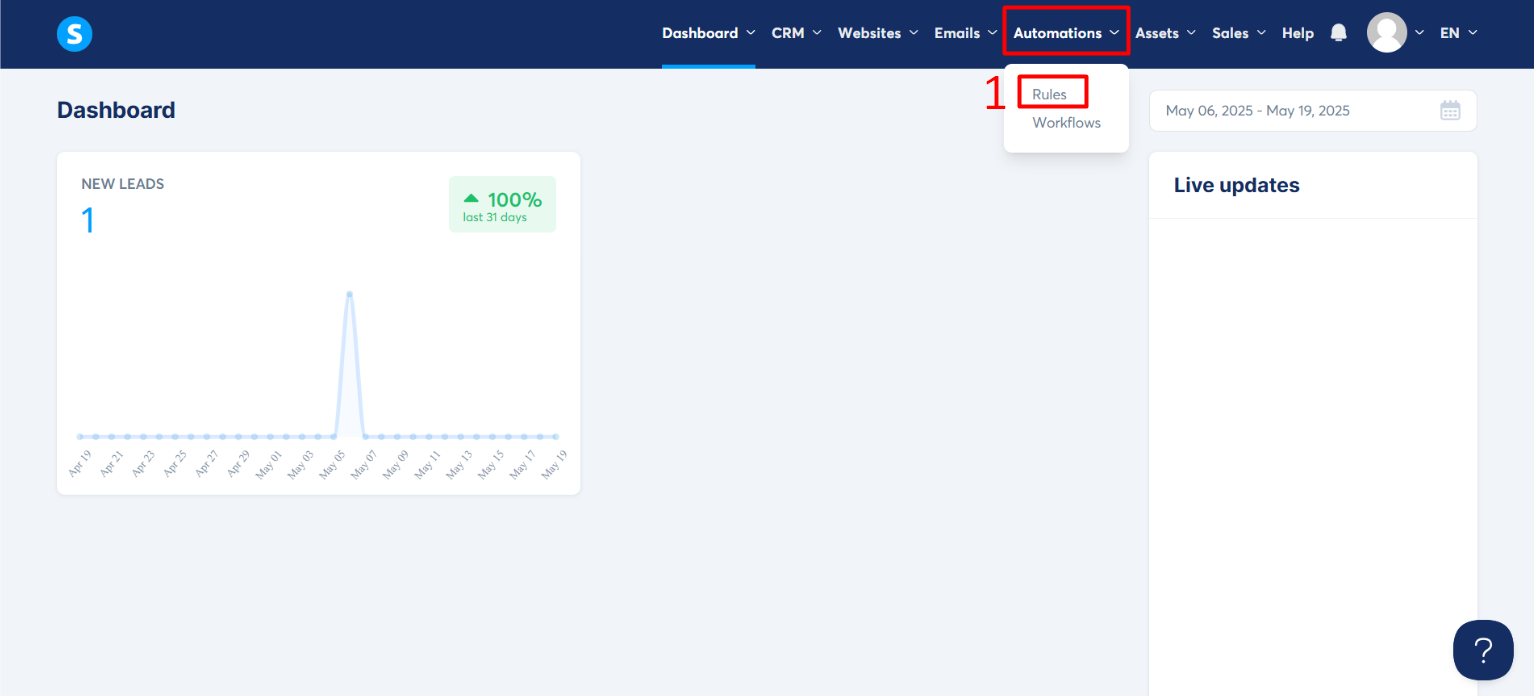1534x696 pixels.
Task: Collapse the Automations chevron arrow
Action: click(x=1114, y=33)
